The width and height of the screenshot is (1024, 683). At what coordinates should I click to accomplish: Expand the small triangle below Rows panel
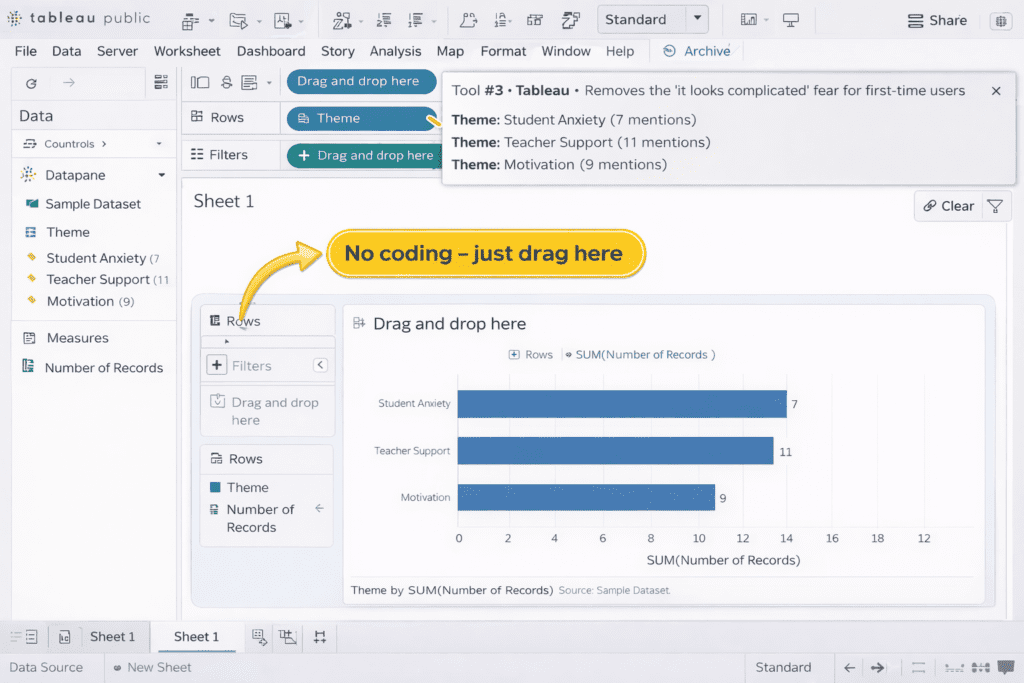tap(227, 341)
